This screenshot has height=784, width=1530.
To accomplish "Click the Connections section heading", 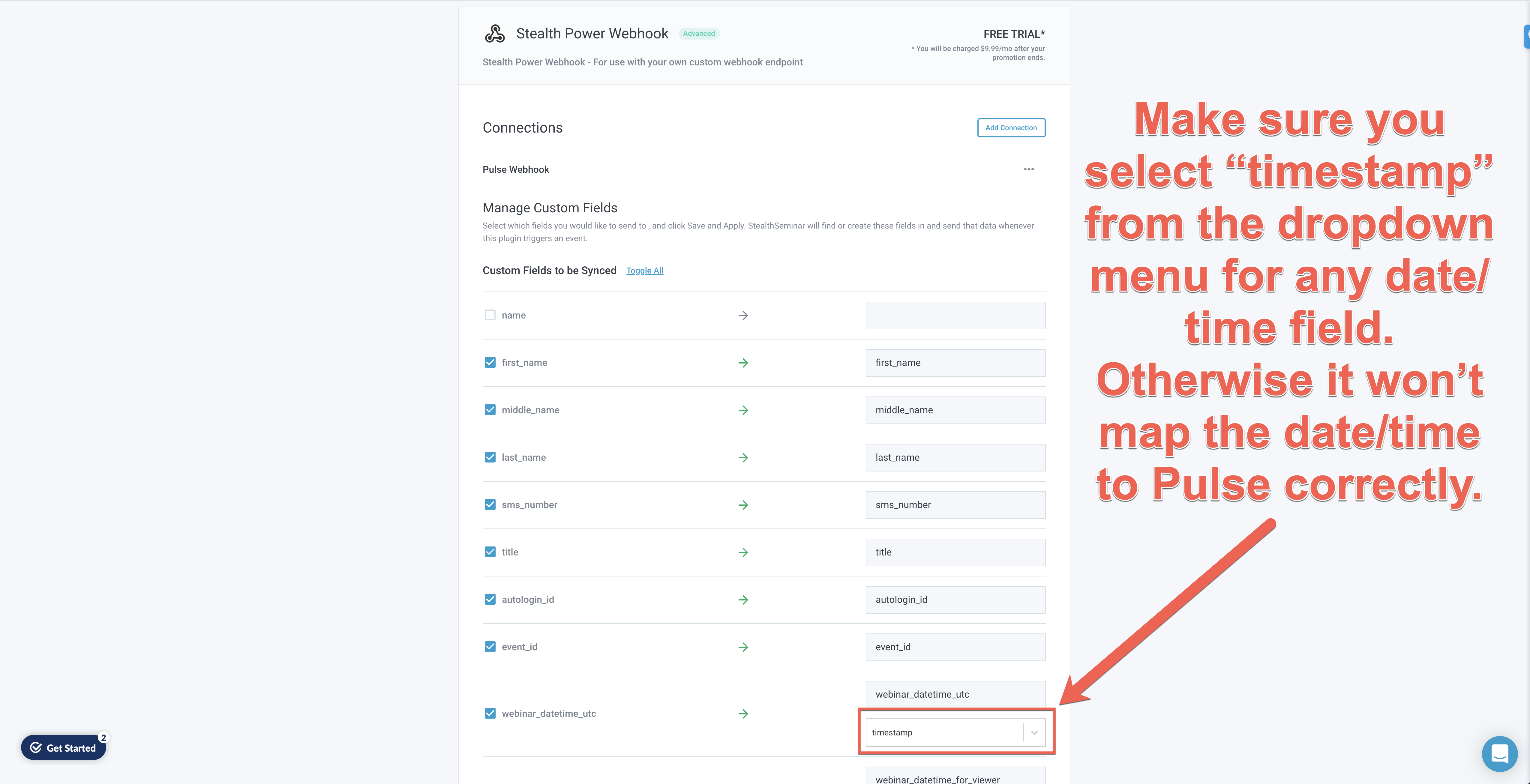I will point(523,128).
